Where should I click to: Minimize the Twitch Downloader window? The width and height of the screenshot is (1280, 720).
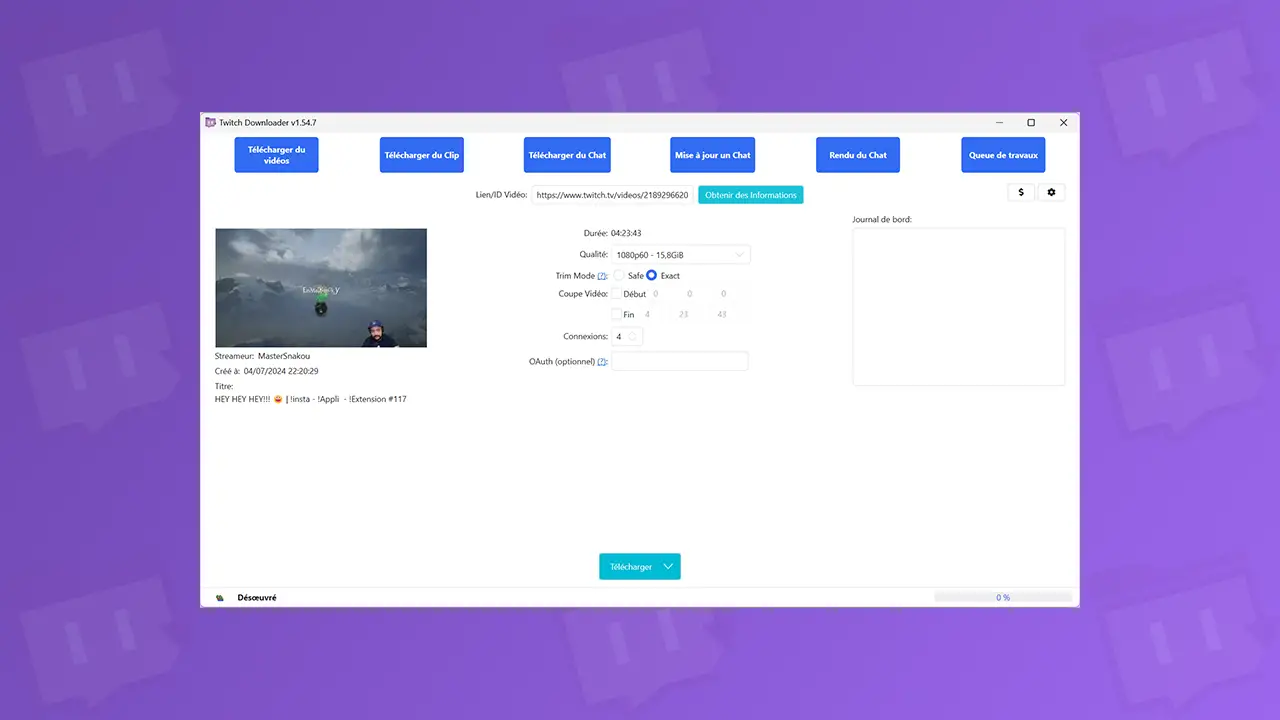pos(999,122)
